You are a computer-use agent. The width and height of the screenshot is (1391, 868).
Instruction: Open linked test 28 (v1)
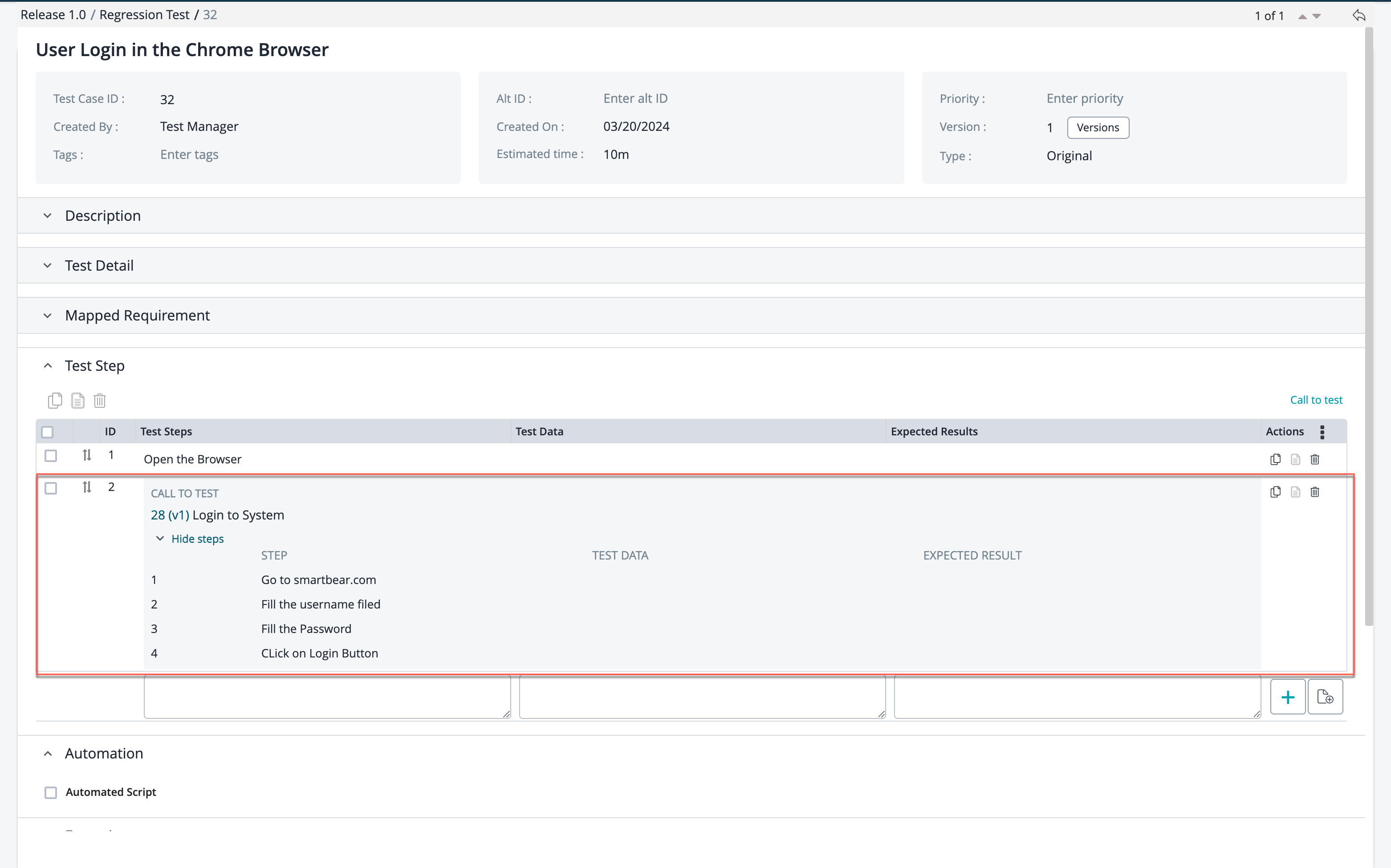pos(170,515)
